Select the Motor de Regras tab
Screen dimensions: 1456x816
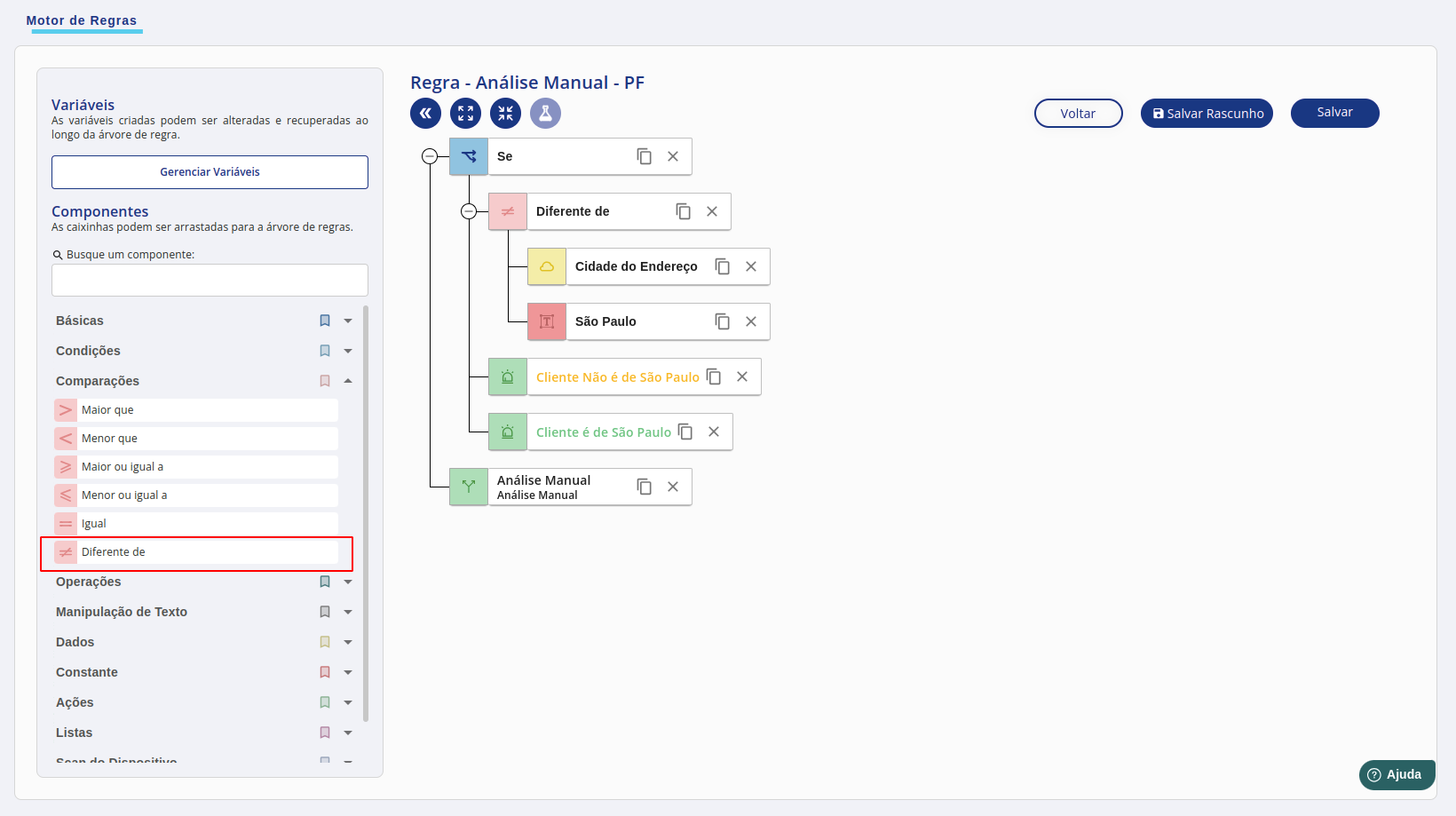coord(82,20)
